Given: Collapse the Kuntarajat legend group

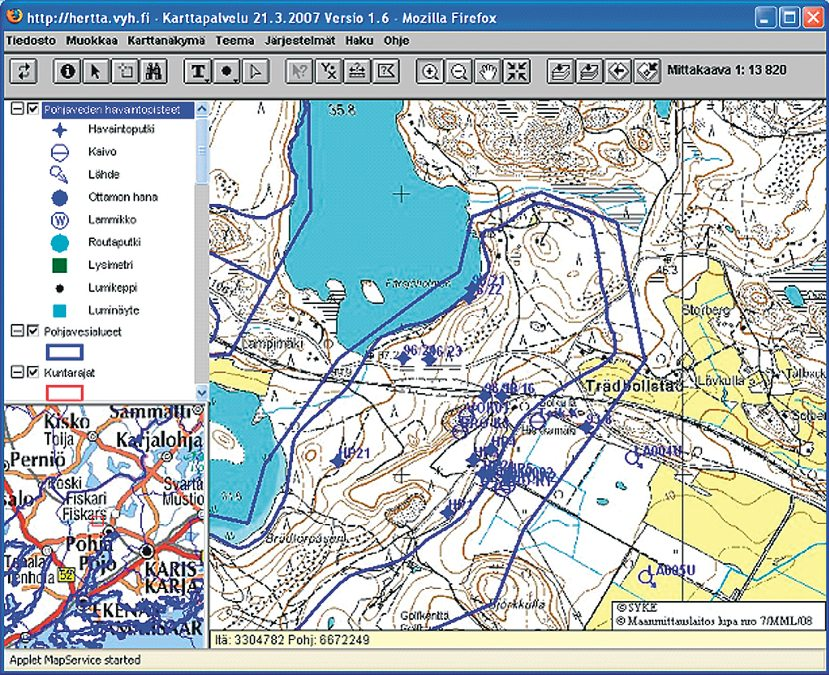Looking at the screenshot, I should [17, 372].
